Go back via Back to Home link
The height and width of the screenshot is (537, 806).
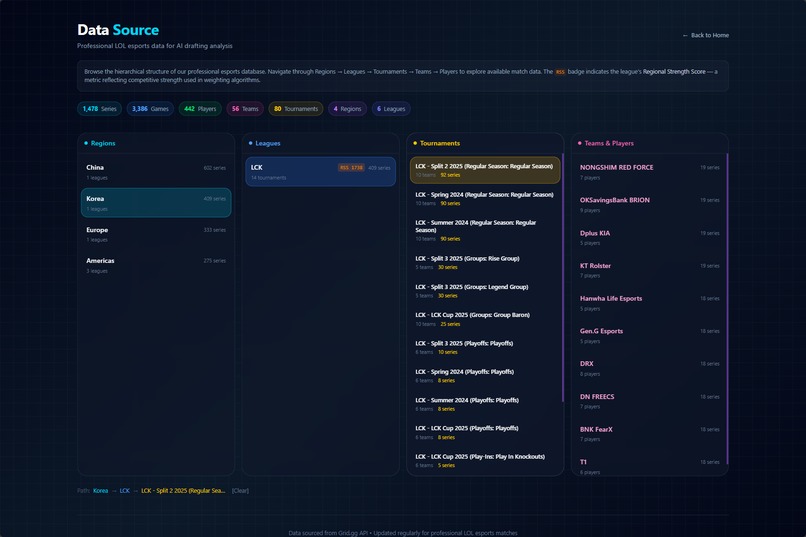coord(705,35)
